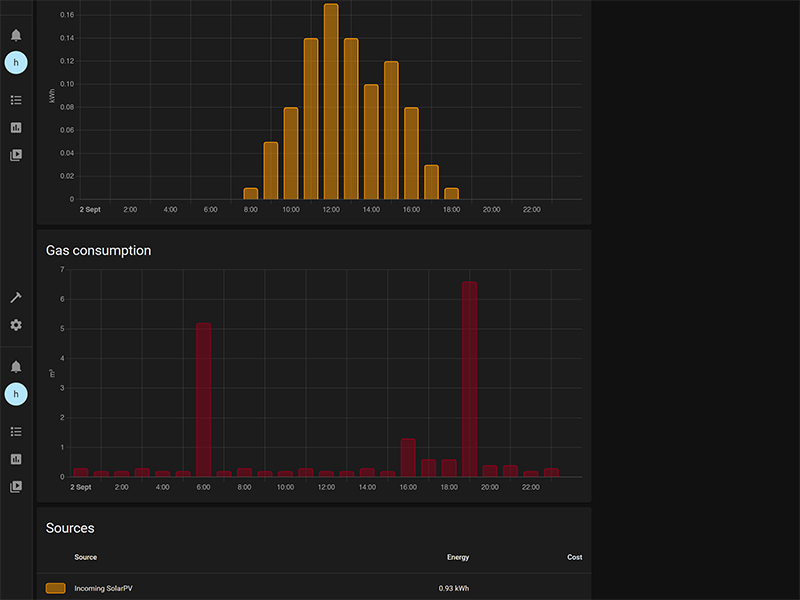800x600 pixels.
Task: Select the solar bar at 10:00 reaching 0.08
Action: [x=291, y=153]
